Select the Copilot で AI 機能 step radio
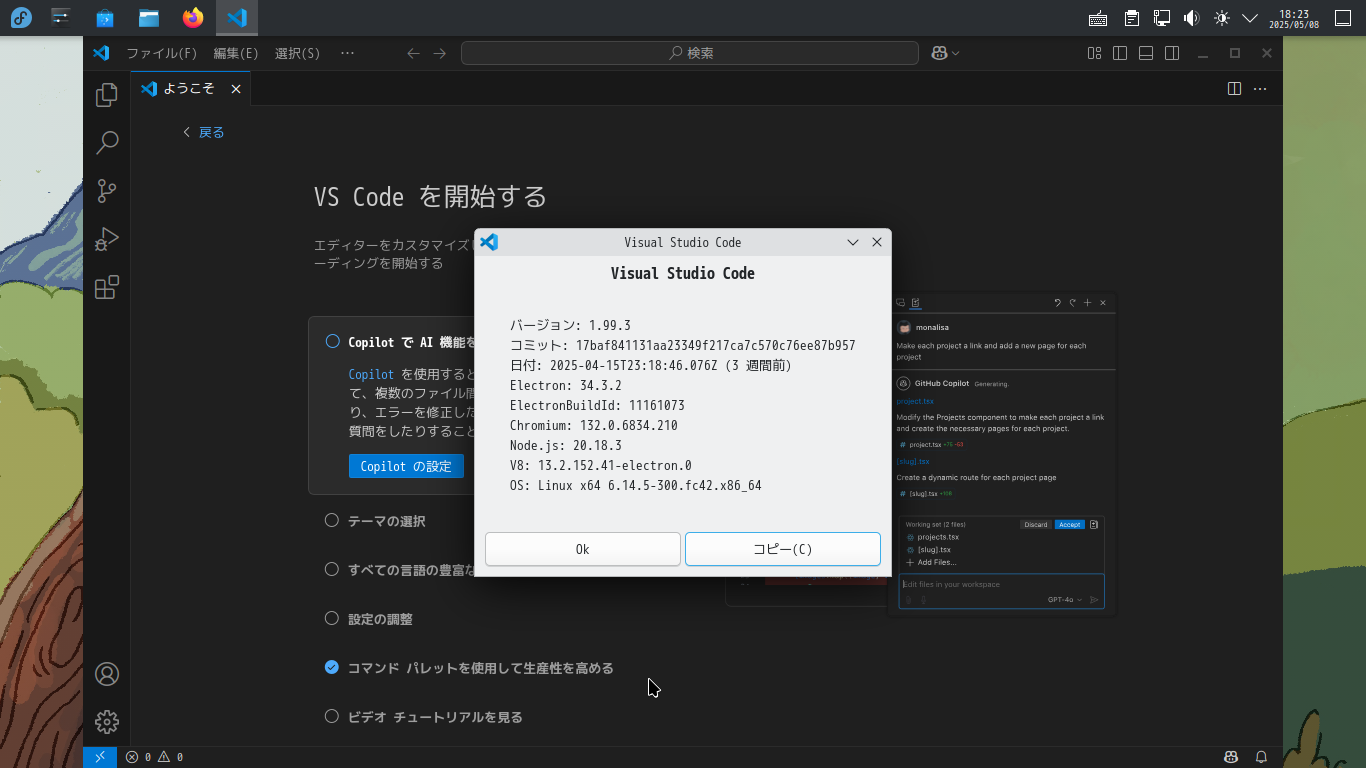Screen dimensions: 1366x768 click(x=332, y=342)
